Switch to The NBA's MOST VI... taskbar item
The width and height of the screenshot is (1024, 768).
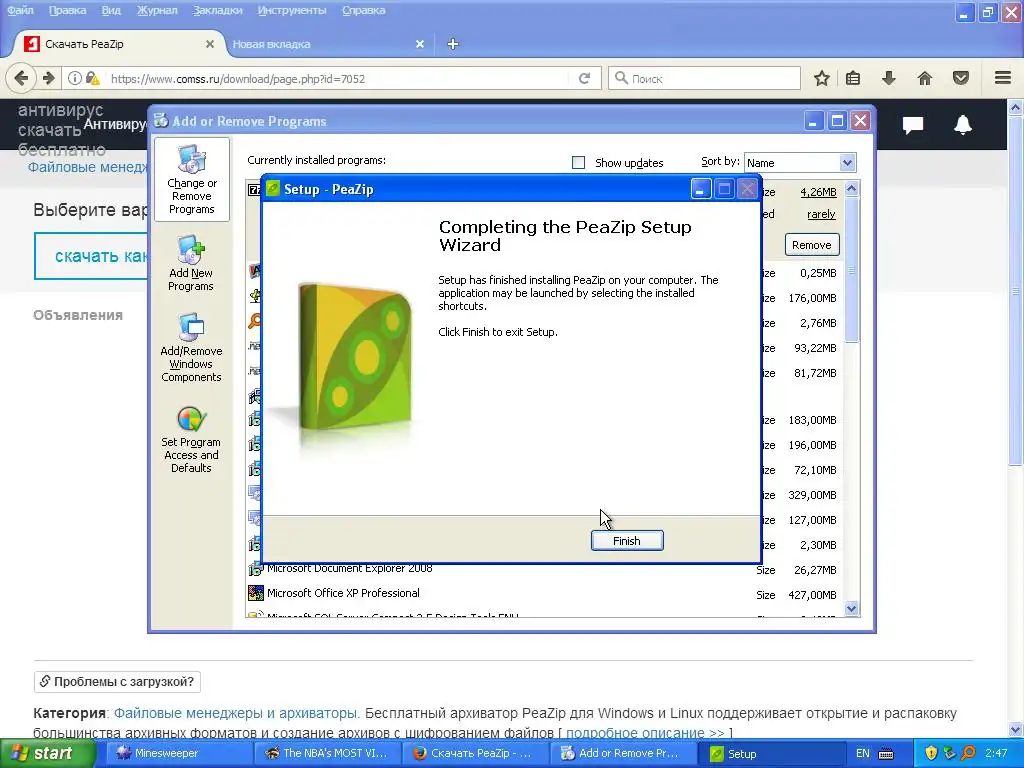[x=325, y=754]
